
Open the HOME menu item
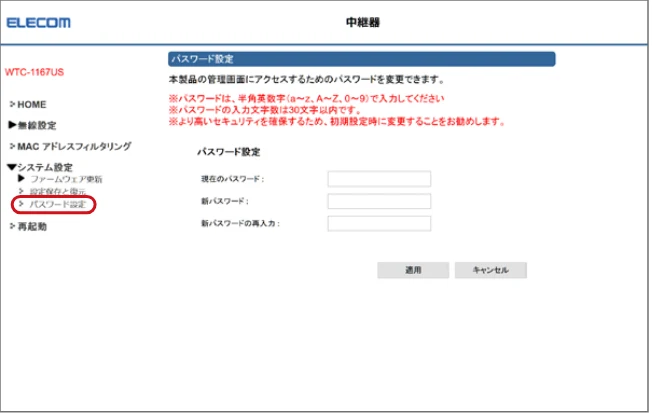32,105
